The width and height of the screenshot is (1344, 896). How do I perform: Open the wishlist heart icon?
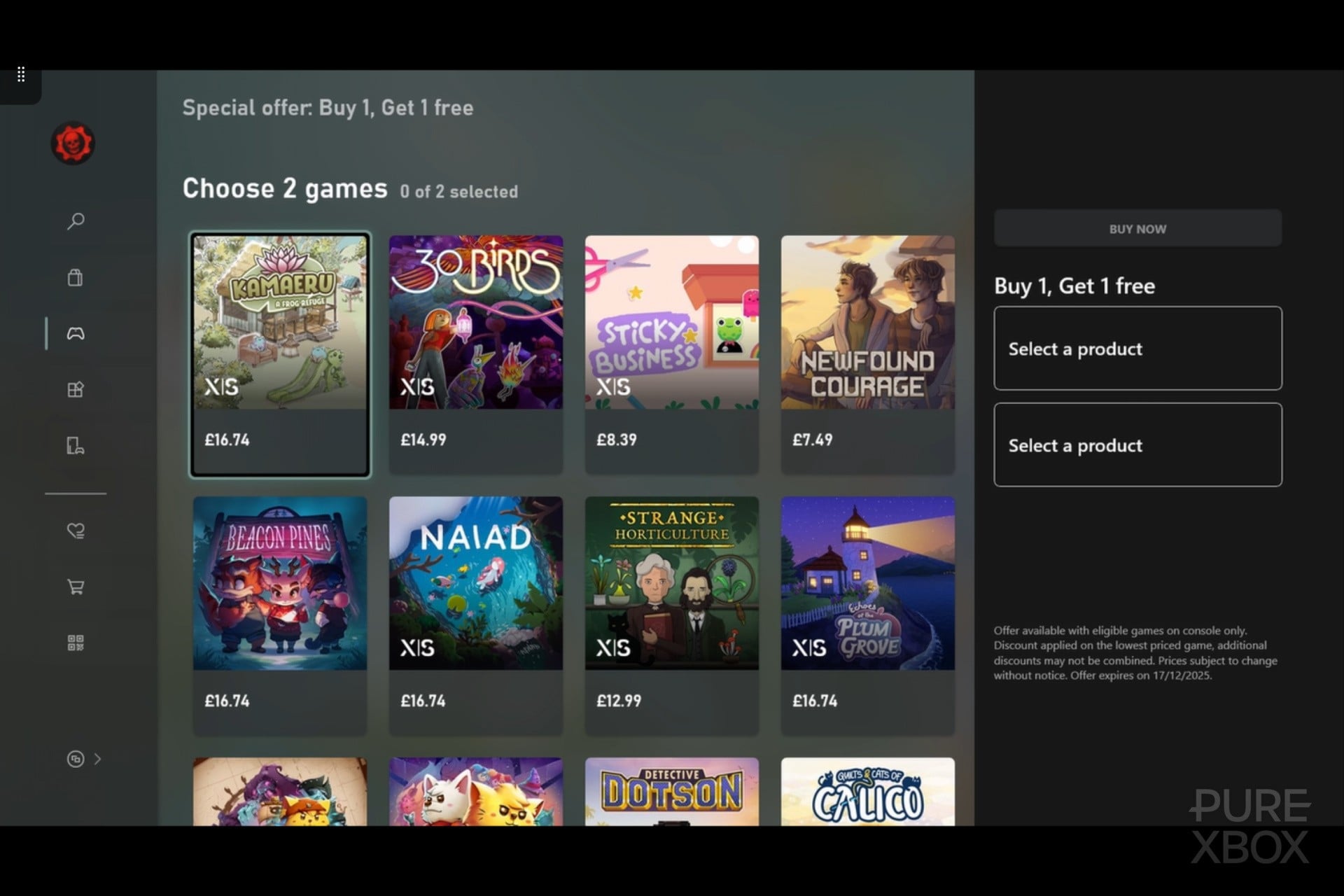tap(76, 531)
